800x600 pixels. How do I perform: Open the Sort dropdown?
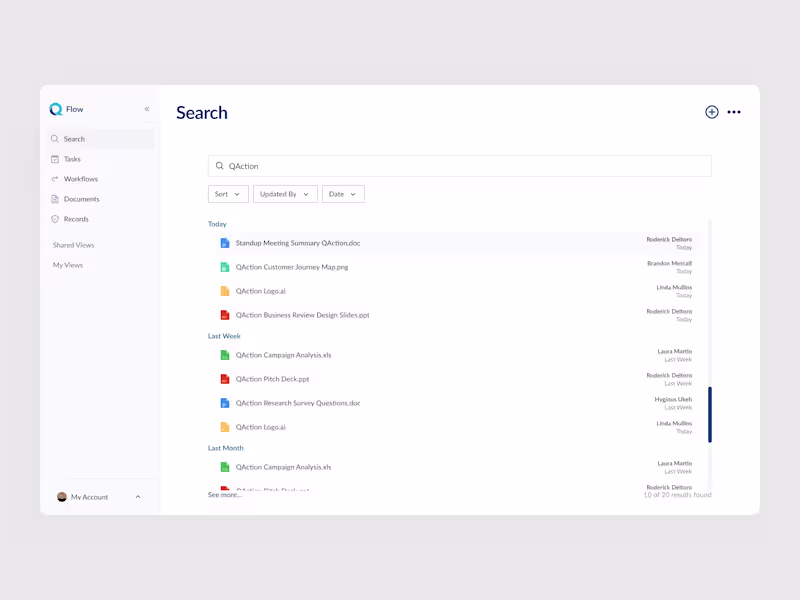(227, 193)
